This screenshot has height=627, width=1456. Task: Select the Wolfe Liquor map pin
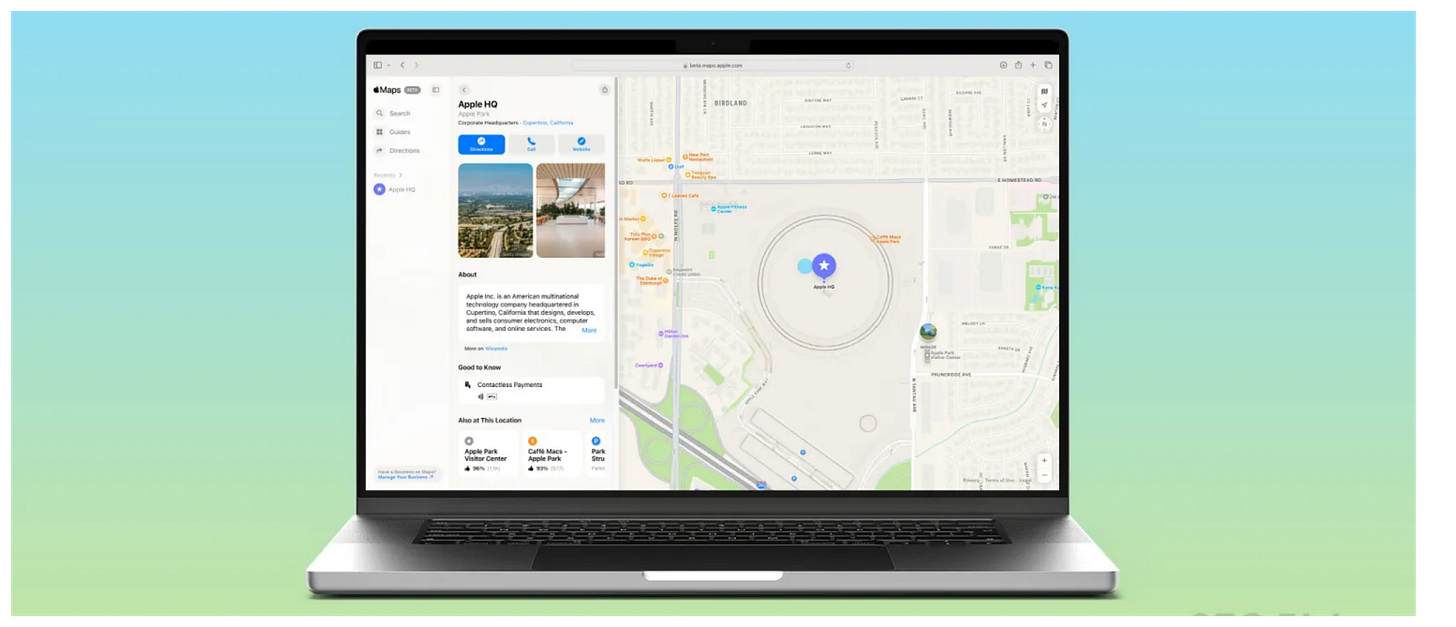coord(671,160)
